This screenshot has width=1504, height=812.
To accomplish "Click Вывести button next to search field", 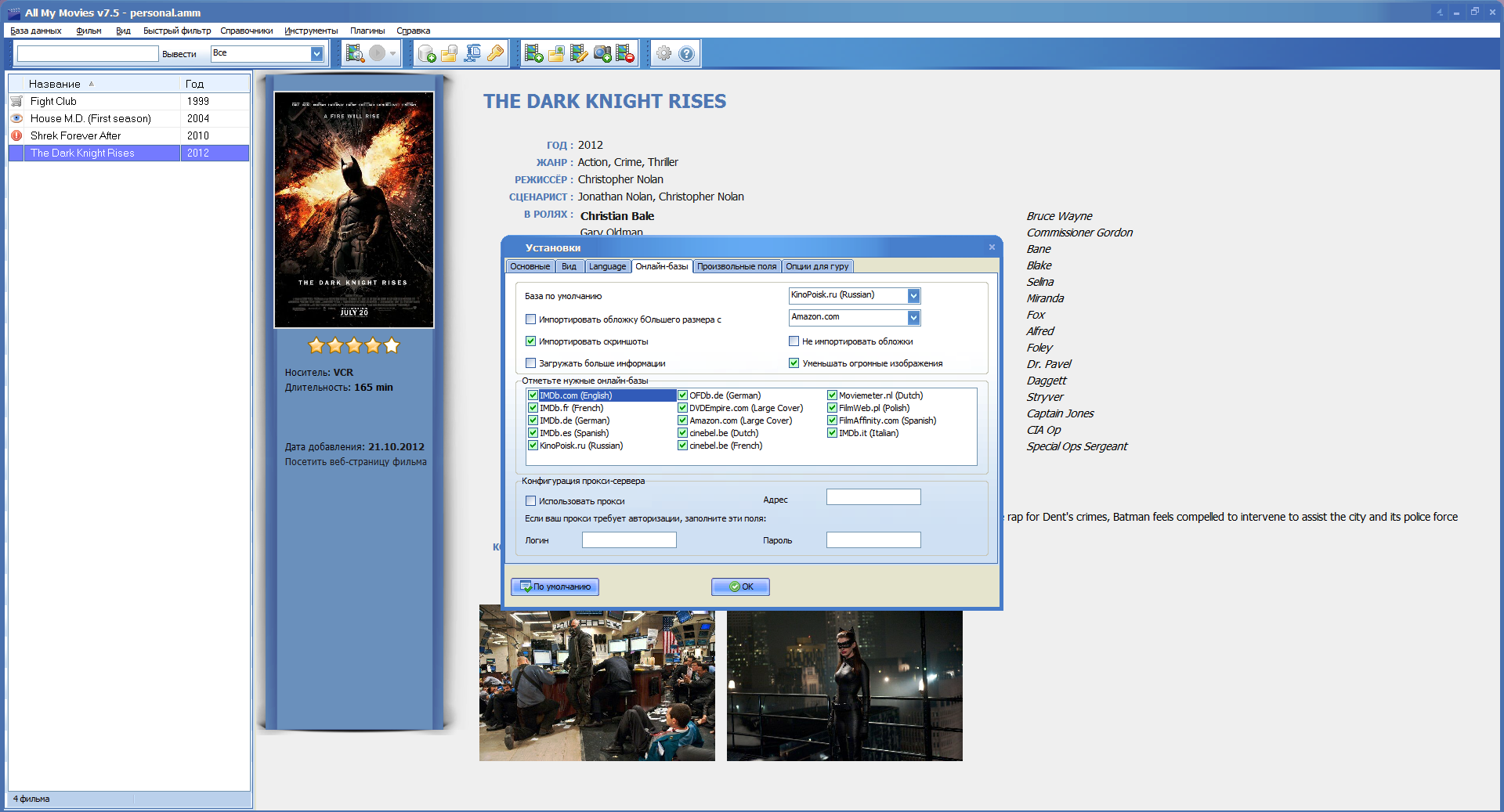I will 179,54.
